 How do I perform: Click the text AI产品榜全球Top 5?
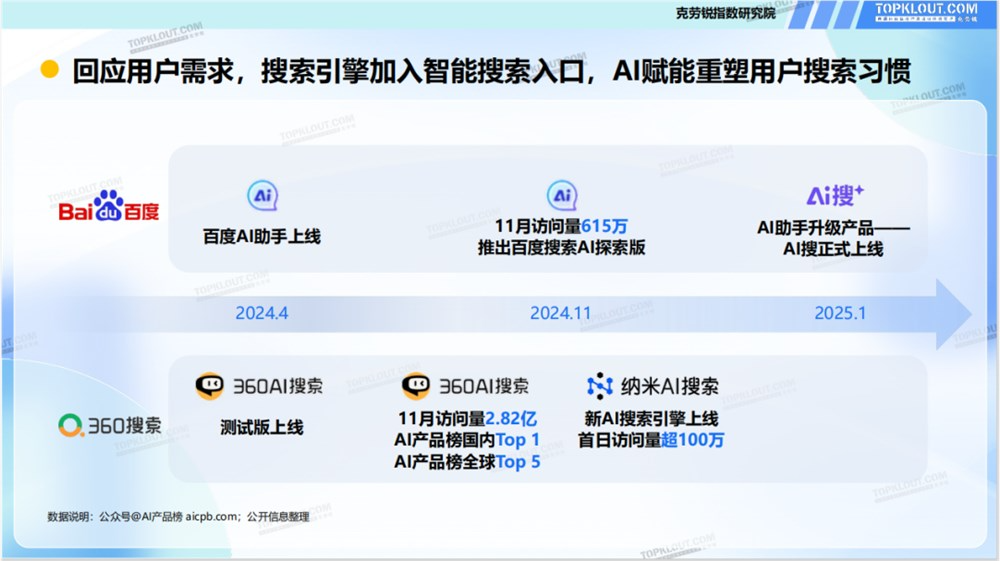(467, 462)
